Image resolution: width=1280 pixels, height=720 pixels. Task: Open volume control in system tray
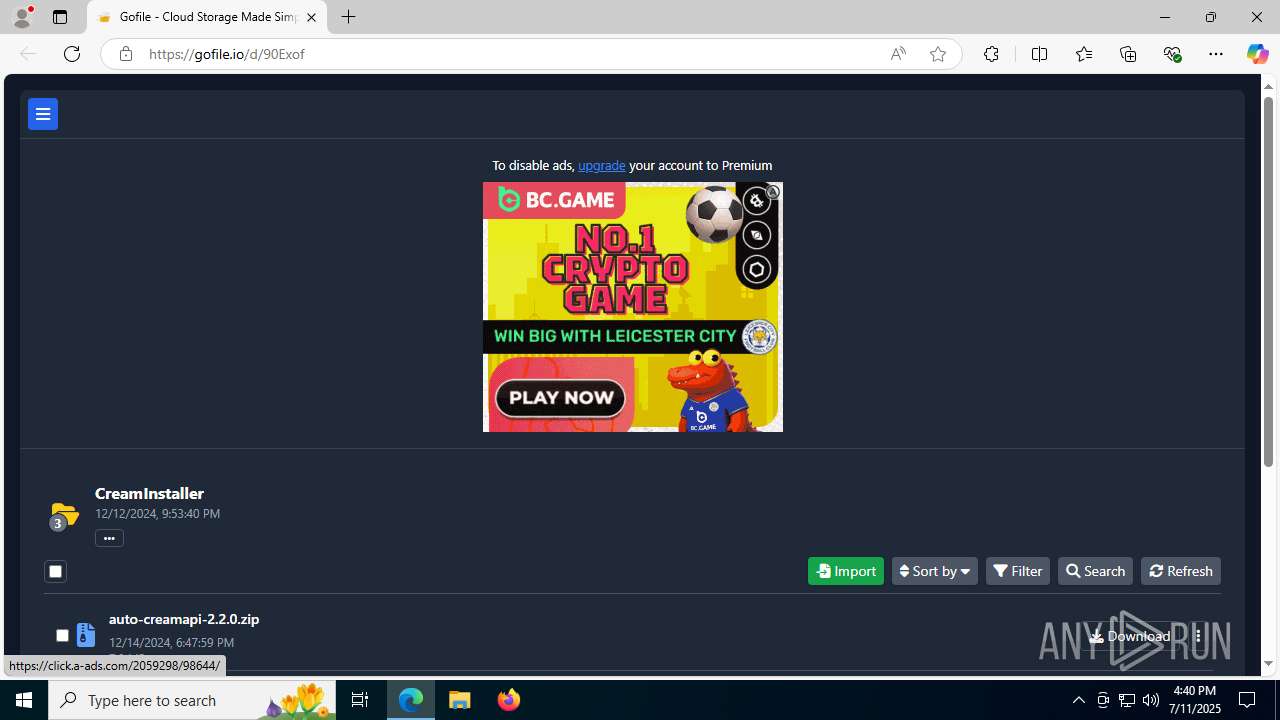(x=1151, y=700)
